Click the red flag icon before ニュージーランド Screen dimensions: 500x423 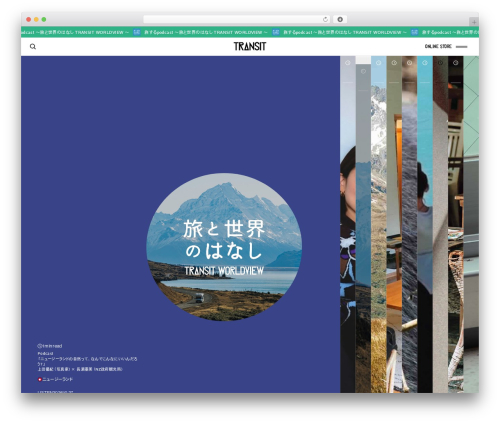[x=40, y=379]
